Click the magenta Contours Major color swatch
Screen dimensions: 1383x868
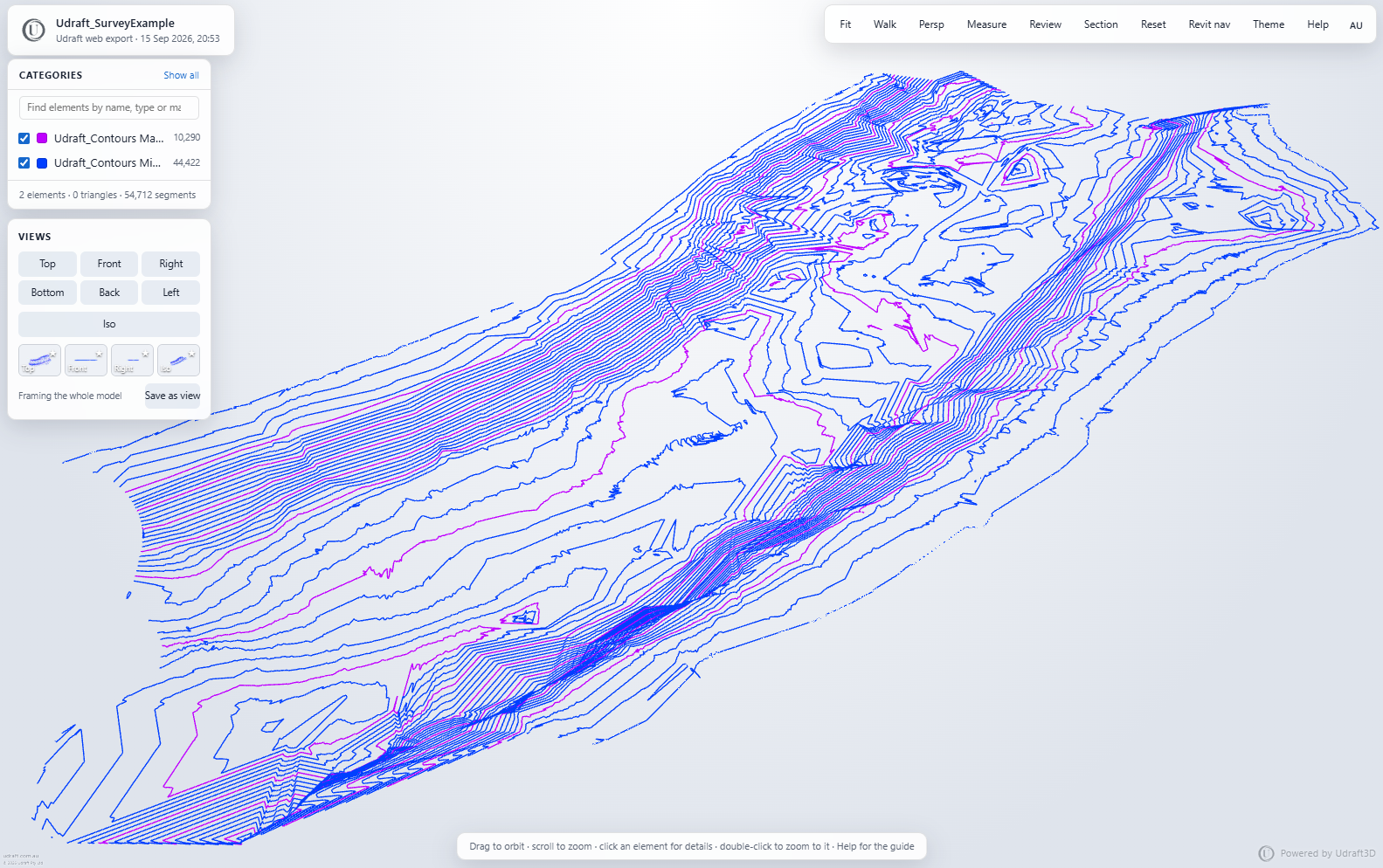click(42, 138)
